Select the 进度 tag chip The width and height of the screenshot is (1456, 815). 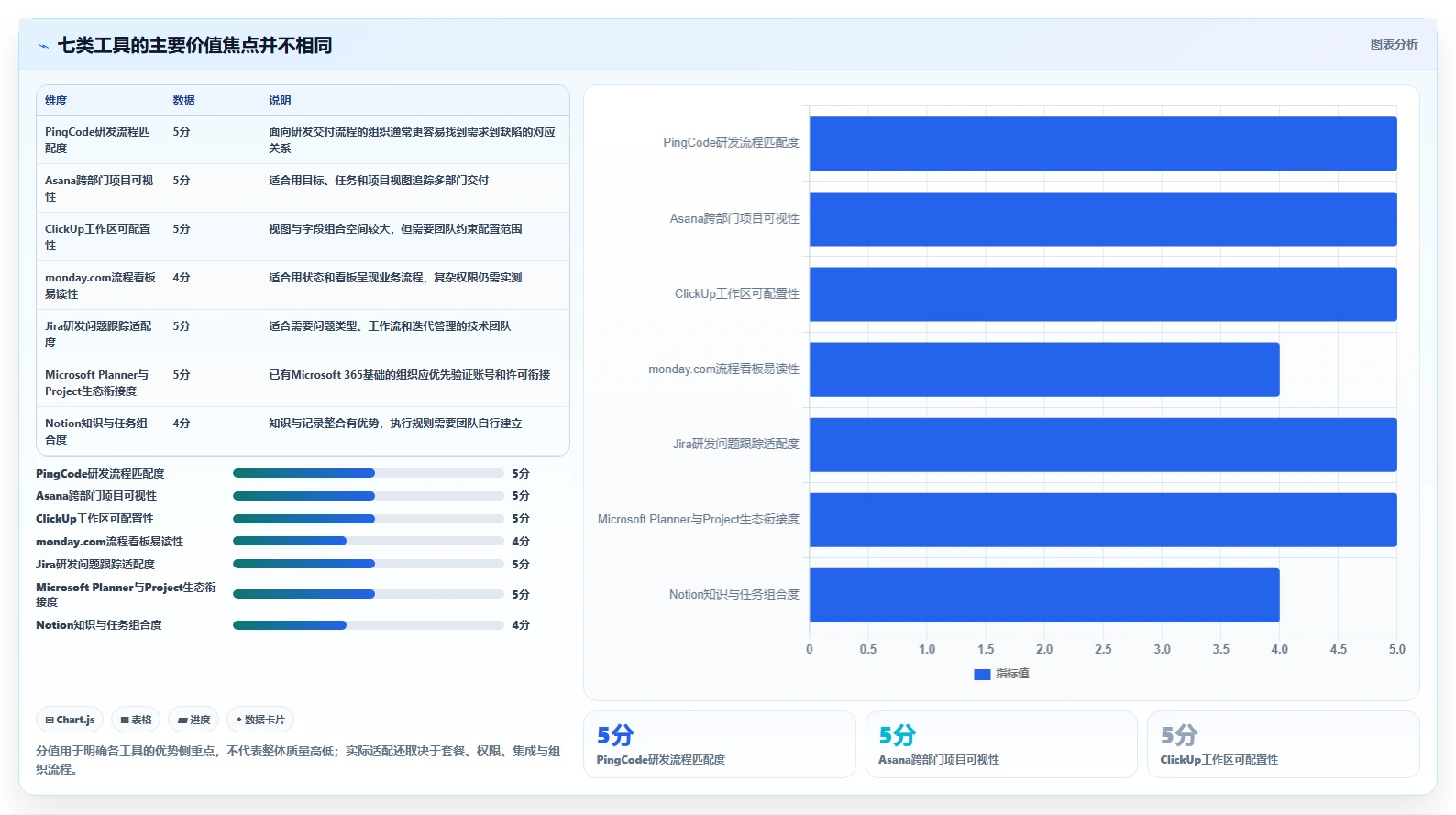193,720
